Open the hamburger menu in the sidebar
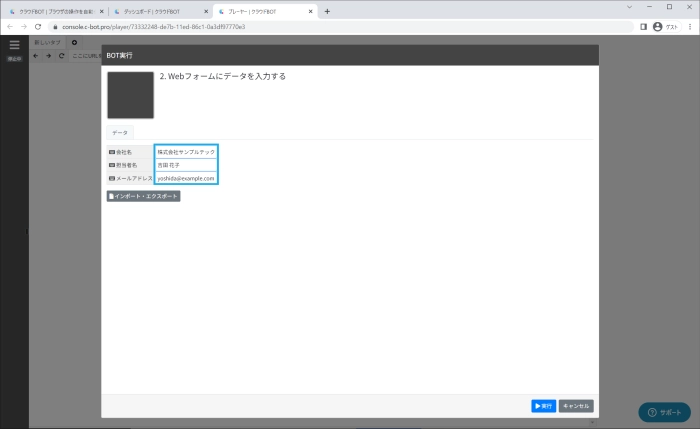700x429 pixels. pyautogui.click(x=14, y=45)
